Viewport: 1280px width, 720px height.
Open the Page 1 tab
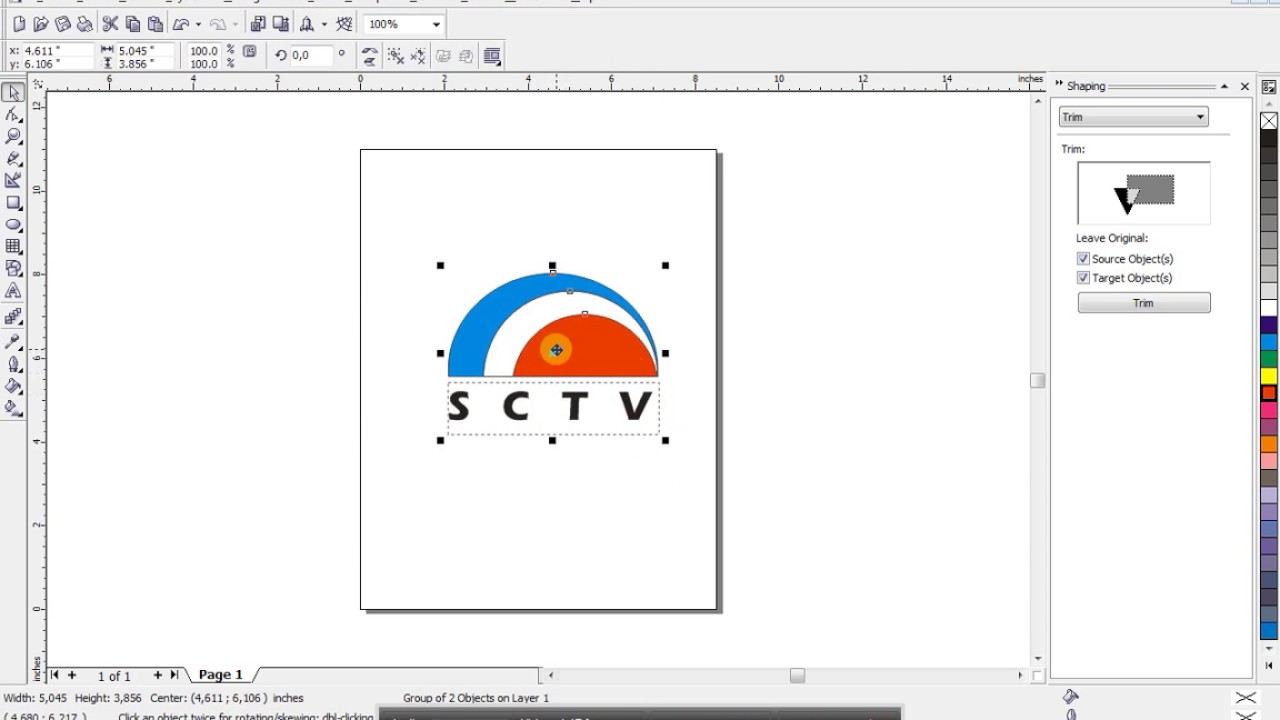(221, 675)
